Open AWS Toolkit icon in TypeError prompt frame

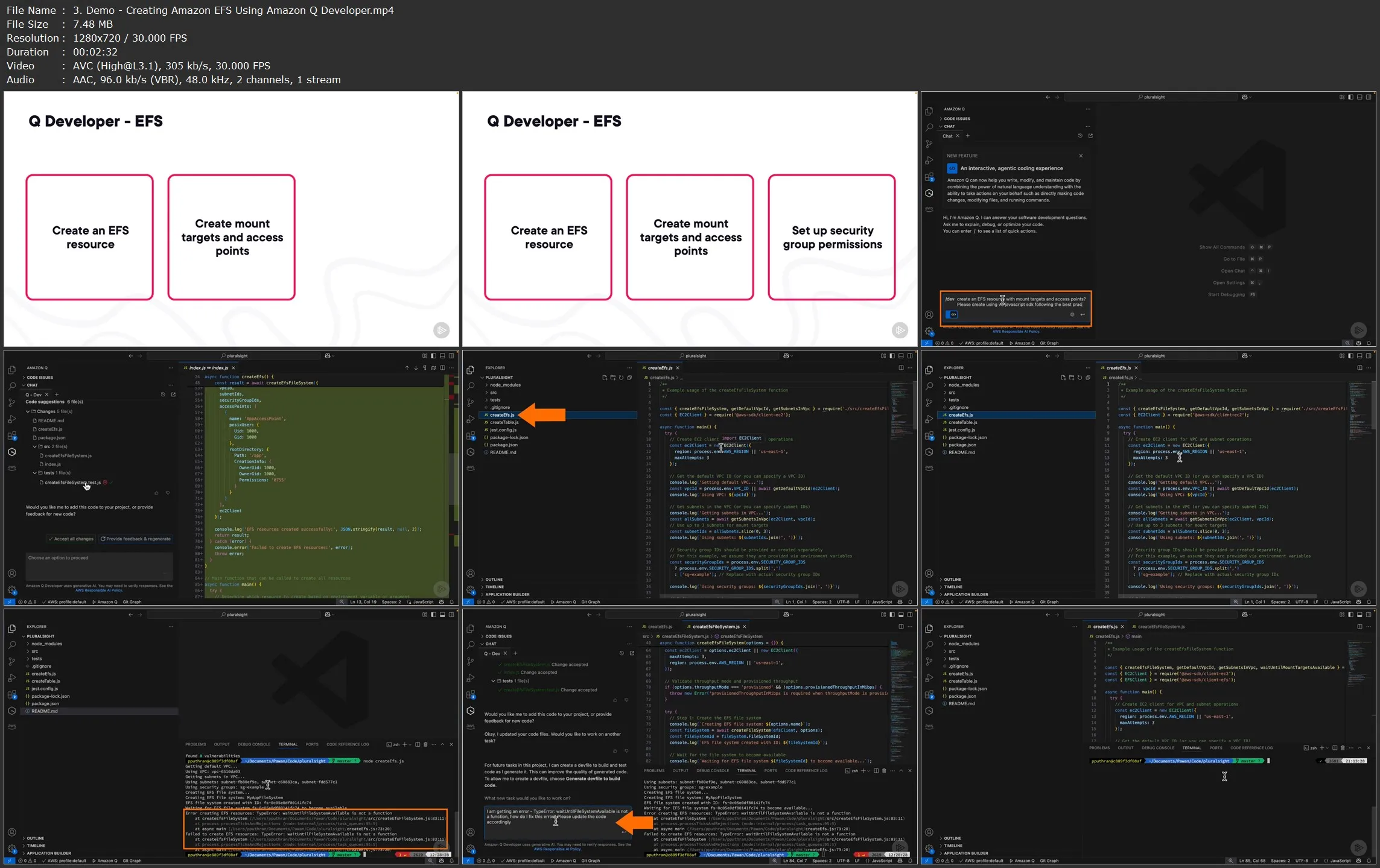point(471,726)
